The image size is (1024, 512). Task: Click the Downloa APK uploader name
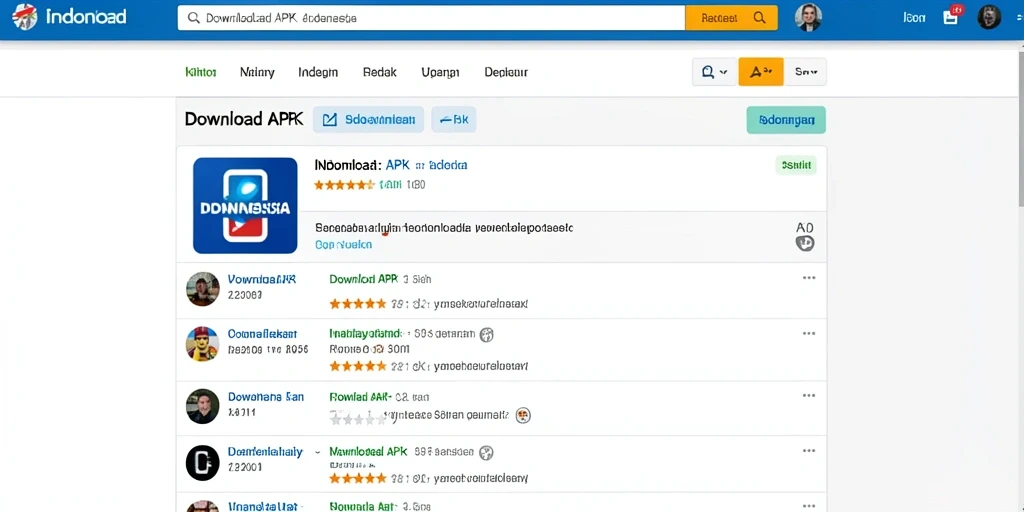pos(262,280)
